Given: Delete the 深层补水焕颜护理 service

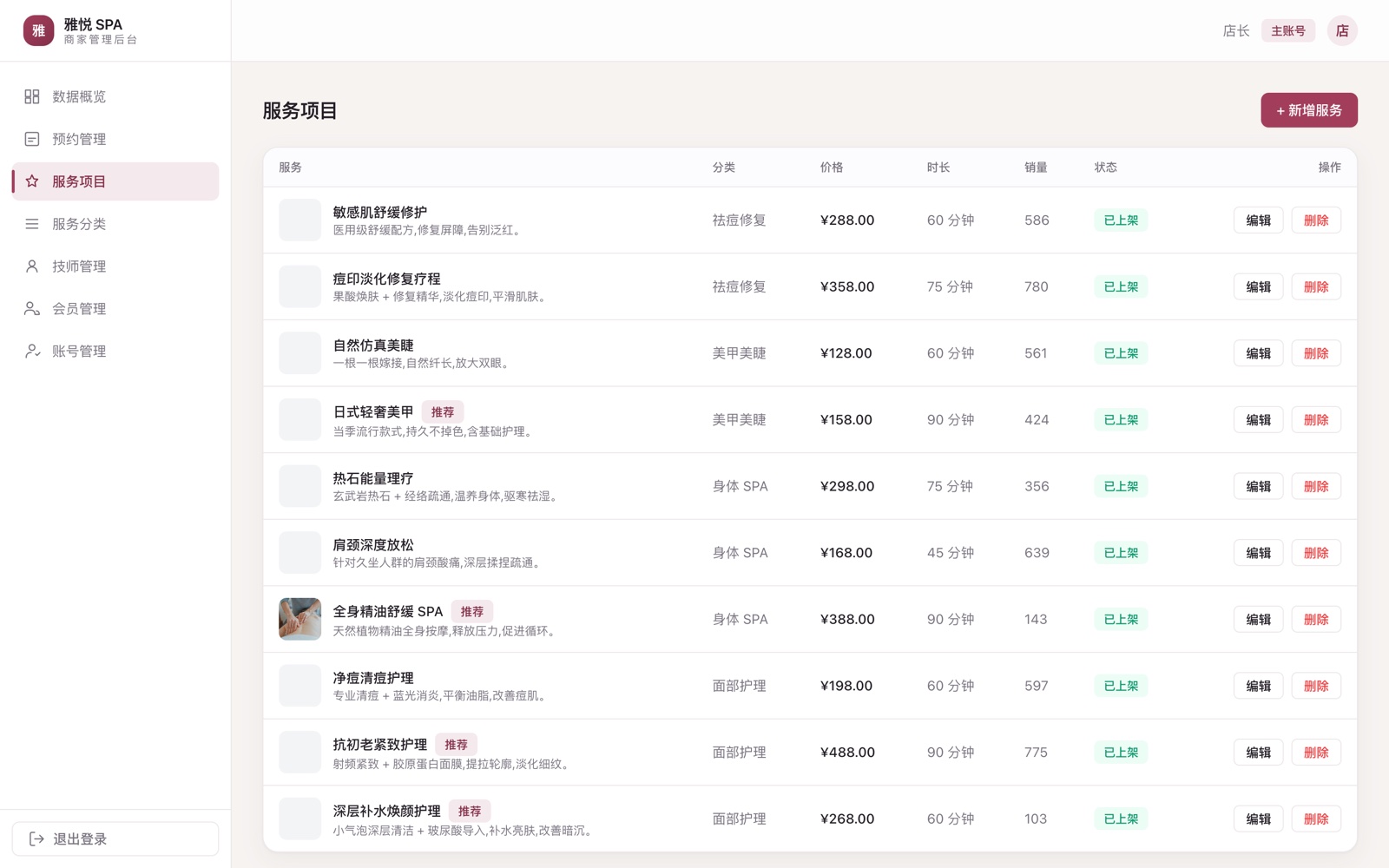Looking at the screenshot, I should [1316, 819].
